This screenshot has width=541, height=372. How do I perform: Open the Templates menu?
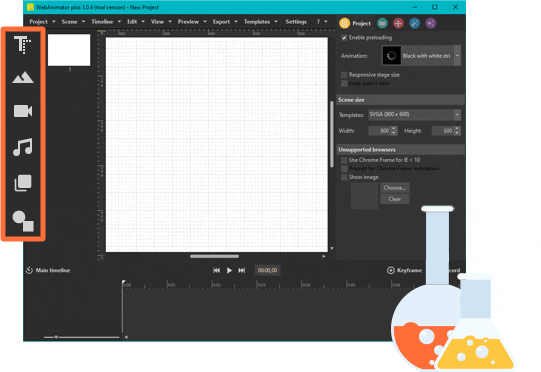[x=257, y=21]
